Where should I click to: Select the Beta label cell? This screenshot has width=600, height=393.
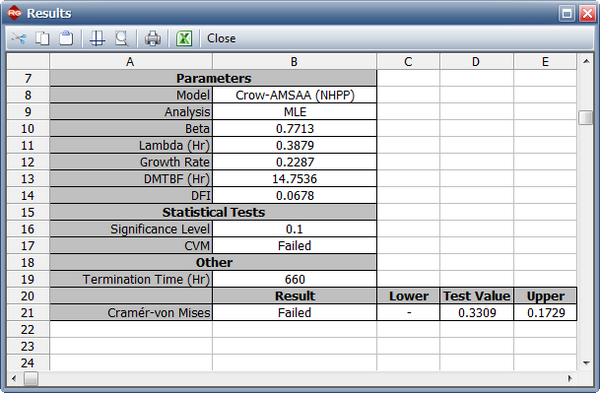pos(131,128)
